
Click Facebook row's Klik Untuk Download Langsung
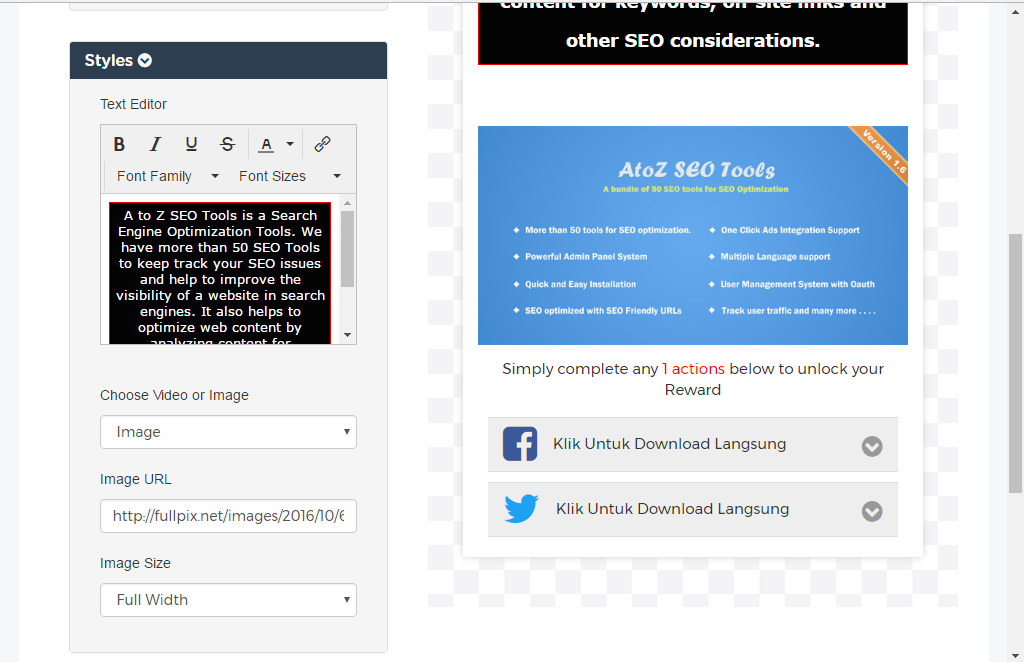(669, 444)
